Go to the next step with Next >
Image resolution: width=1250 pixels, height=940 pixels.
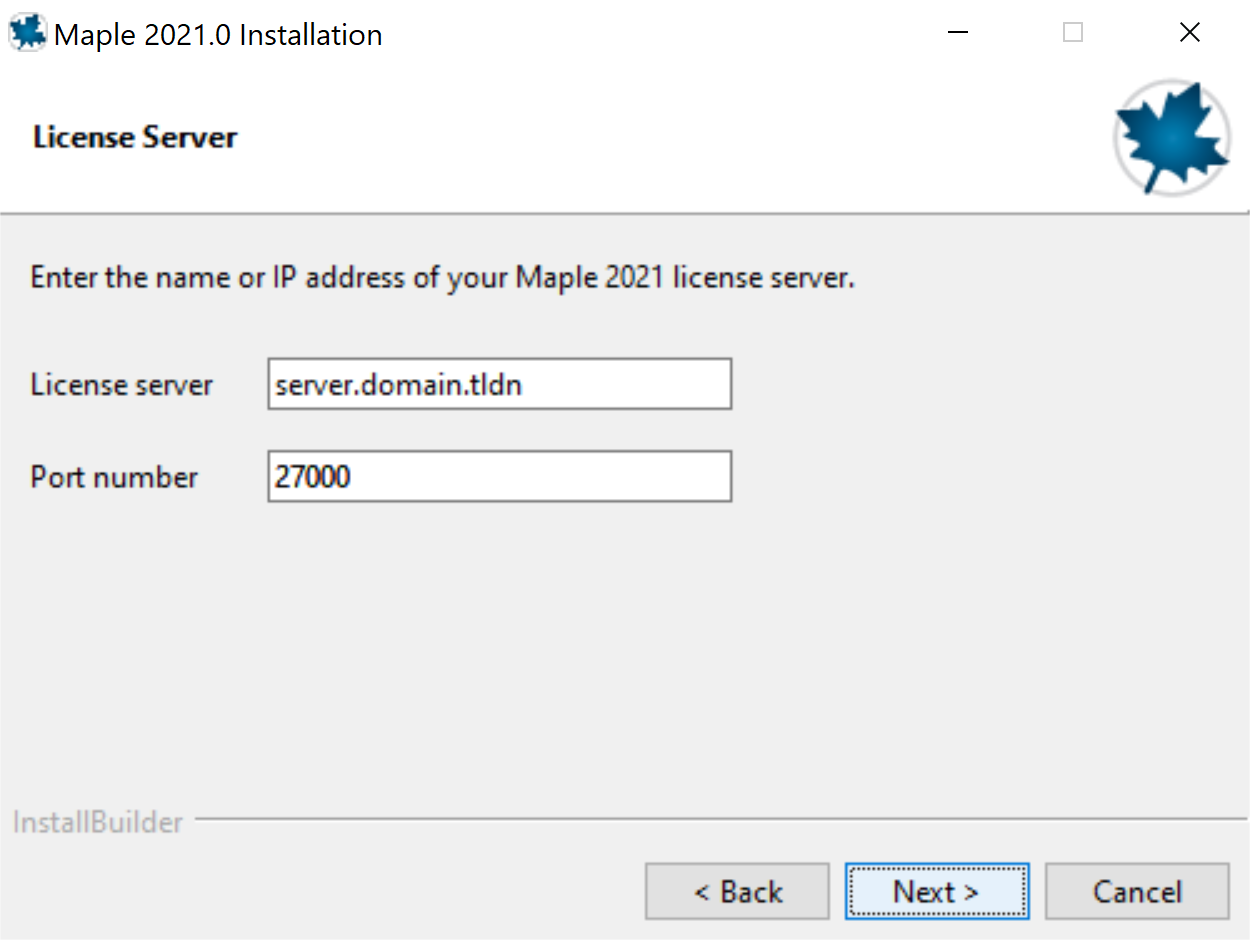936,891
